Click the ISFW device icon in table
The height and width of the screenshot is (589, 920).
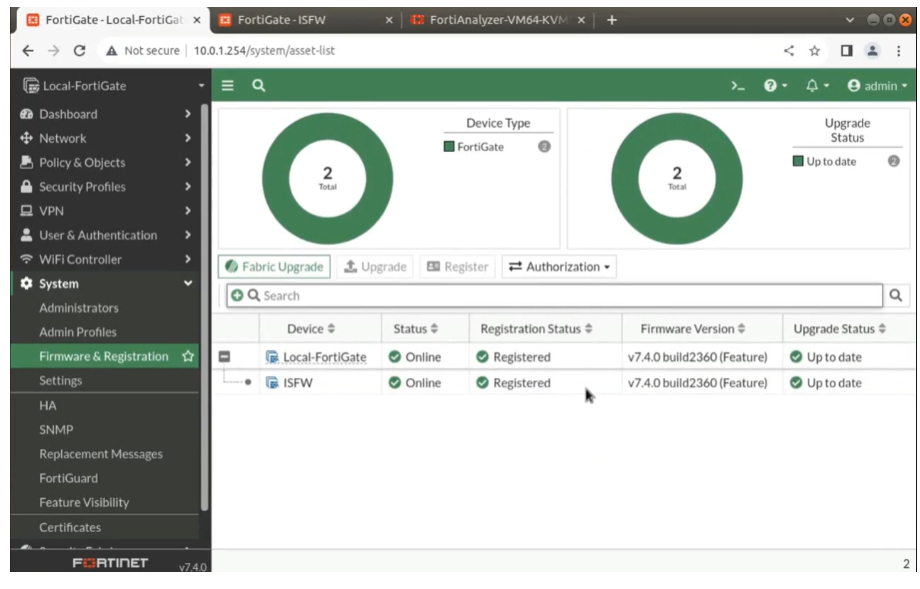tap(272, 382)
